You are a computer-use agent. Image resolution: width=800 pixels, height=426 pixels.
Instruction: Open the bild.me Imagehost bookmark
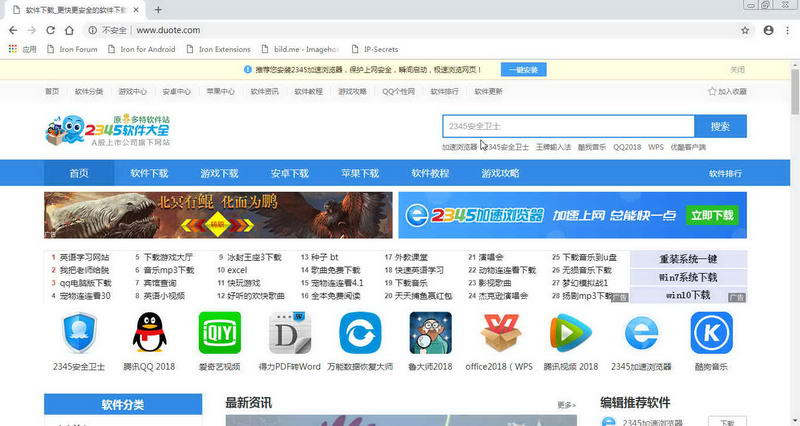click(300, 49)
